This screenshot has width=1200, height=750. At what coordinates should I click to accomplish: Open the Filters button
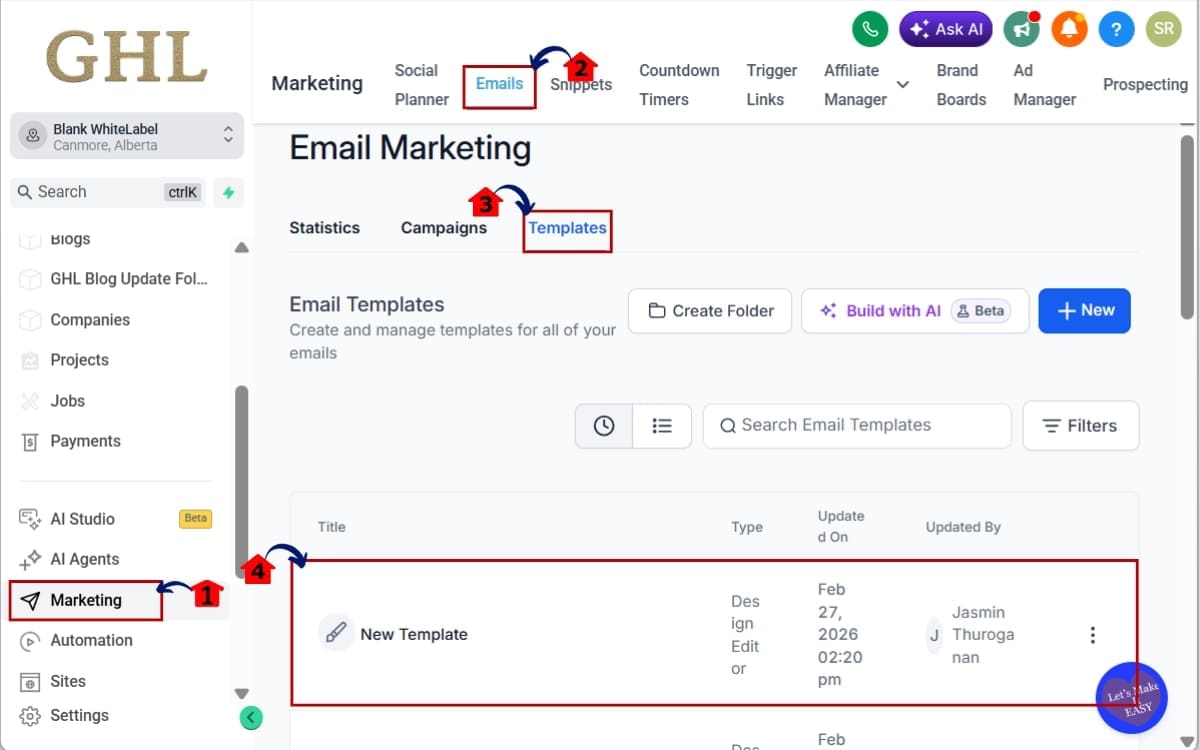click(1081, 425)
